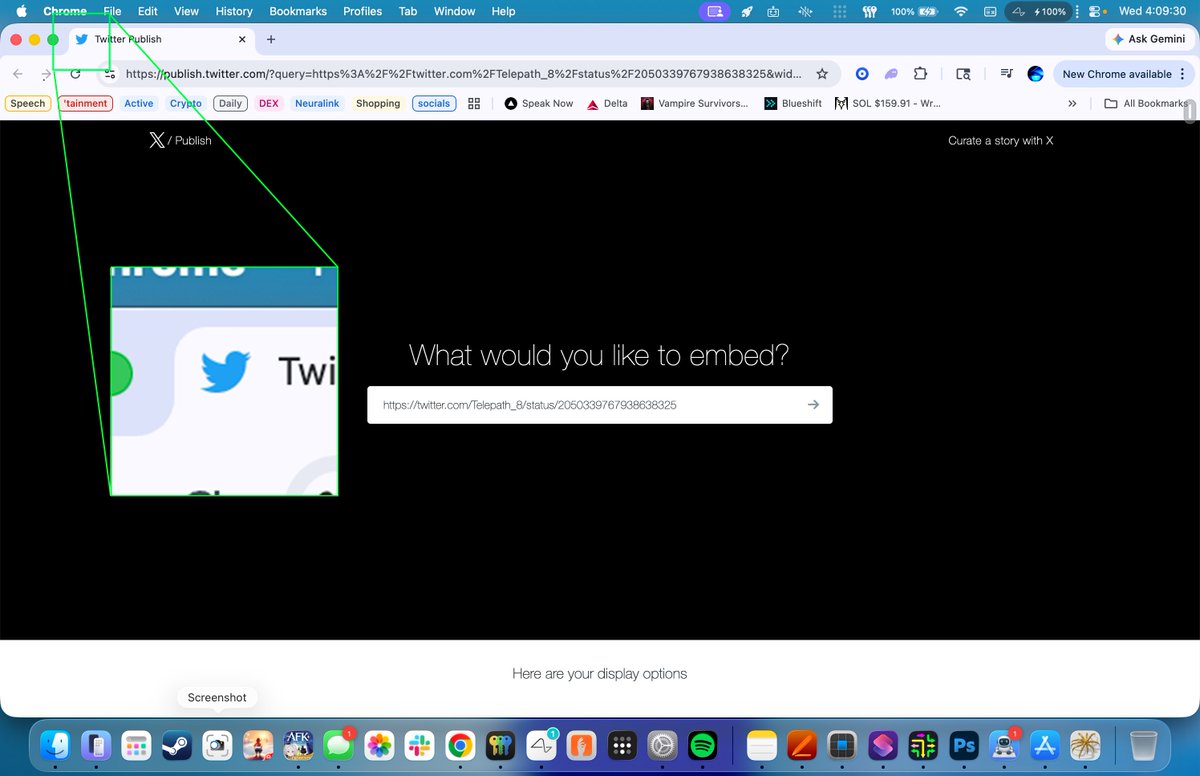This screenshot has height=776, width=1200.
Task: Open the media controls music icon
Action: (1006, 74)
